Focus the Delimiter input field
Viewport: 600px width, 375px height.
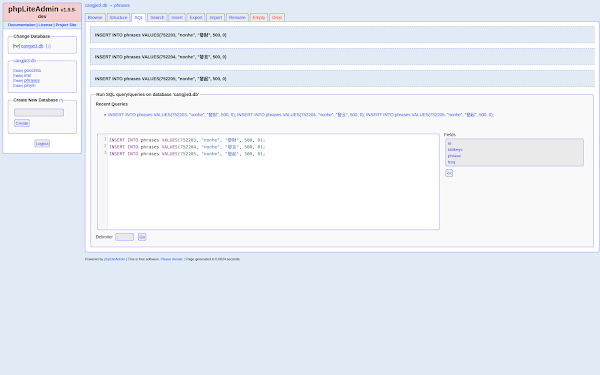[x=124, y=237]
